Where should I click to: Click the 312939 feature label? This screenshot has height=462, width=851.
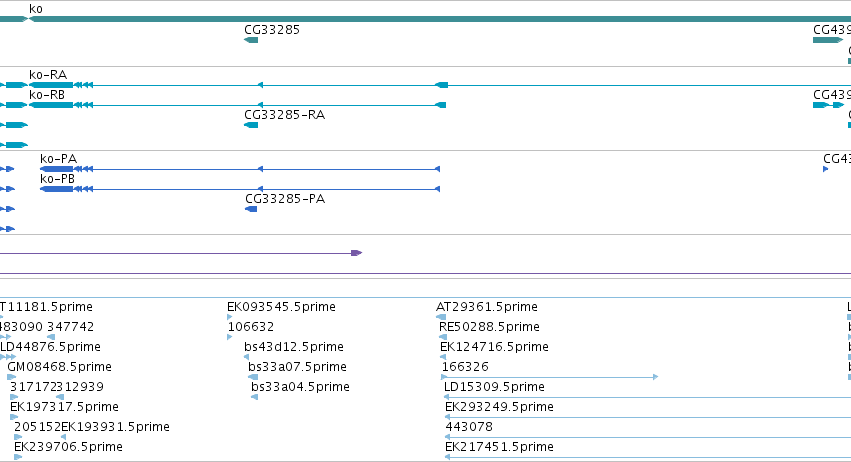click(x=80, y=387)
